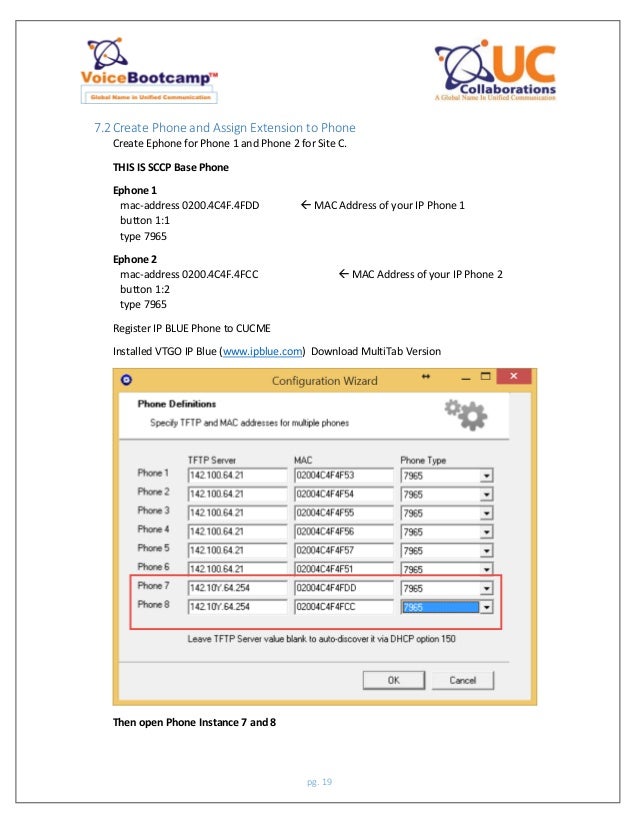Click the VoiceBootcamp logo
The width and height of the screenshot is (638, 826).
click(x=149, y=70)
